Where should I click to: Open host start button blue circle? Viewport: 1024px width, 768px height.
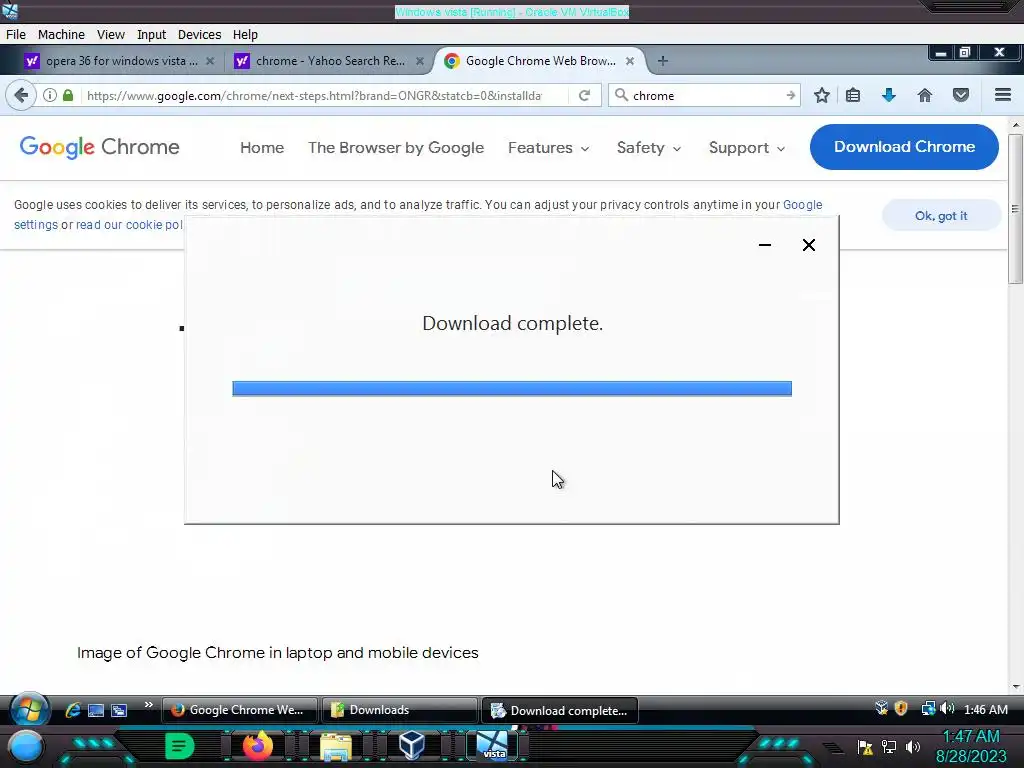click(x=25, y=746)
